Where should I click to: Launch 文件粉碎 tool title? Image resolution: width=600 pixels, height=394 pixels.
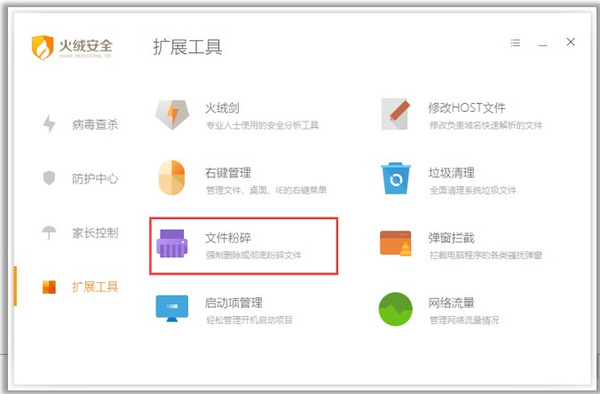[228, 238]
